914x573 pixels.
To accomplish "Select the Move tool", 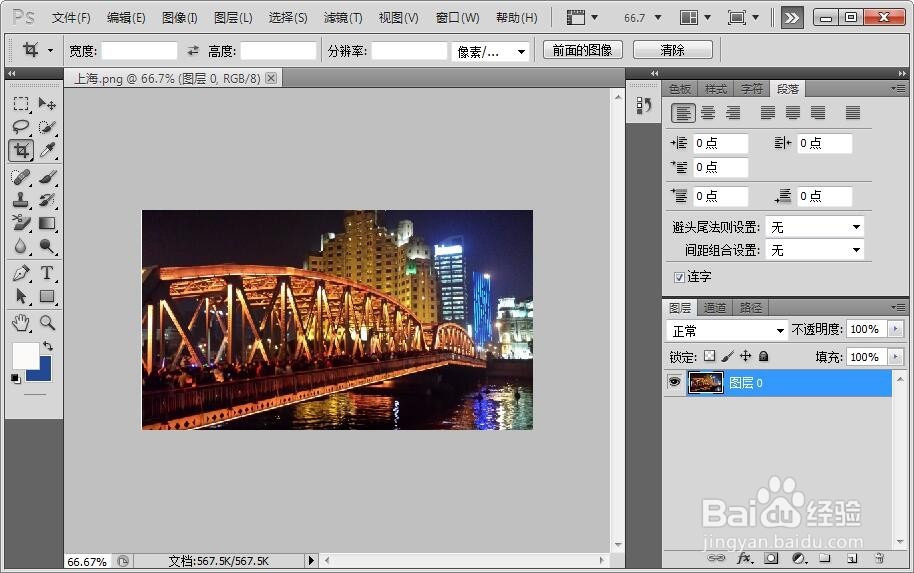I will (47, 104).
